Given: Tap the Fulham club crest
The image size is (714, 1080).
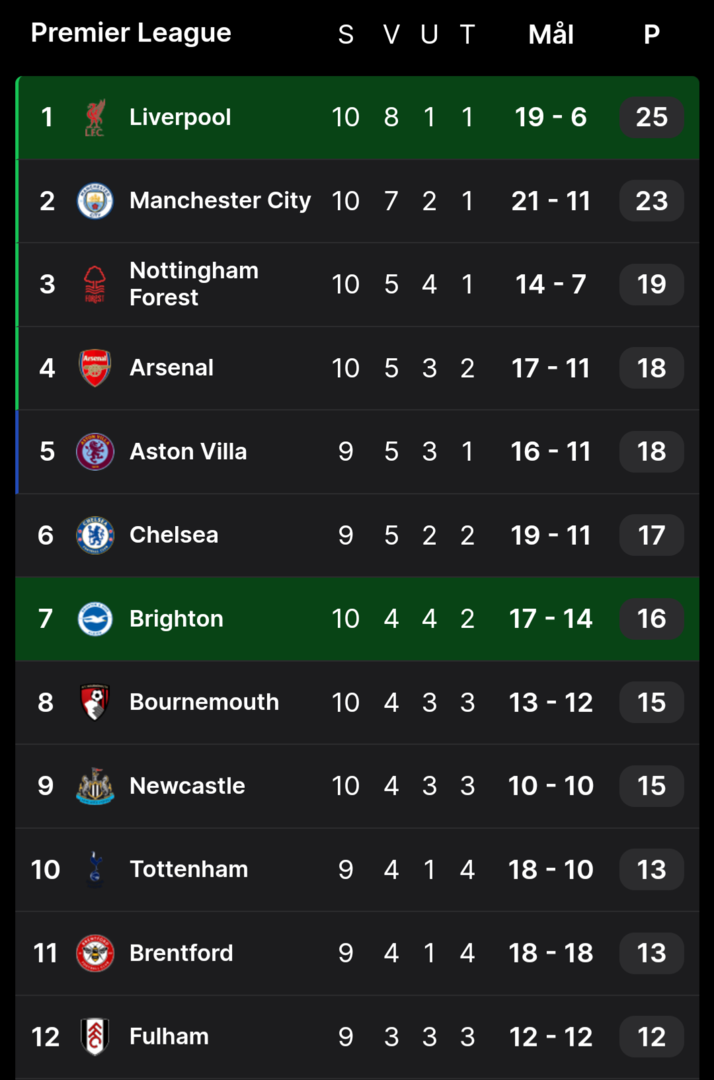Looking at the screenshot, I should (x=95, y=1036).
